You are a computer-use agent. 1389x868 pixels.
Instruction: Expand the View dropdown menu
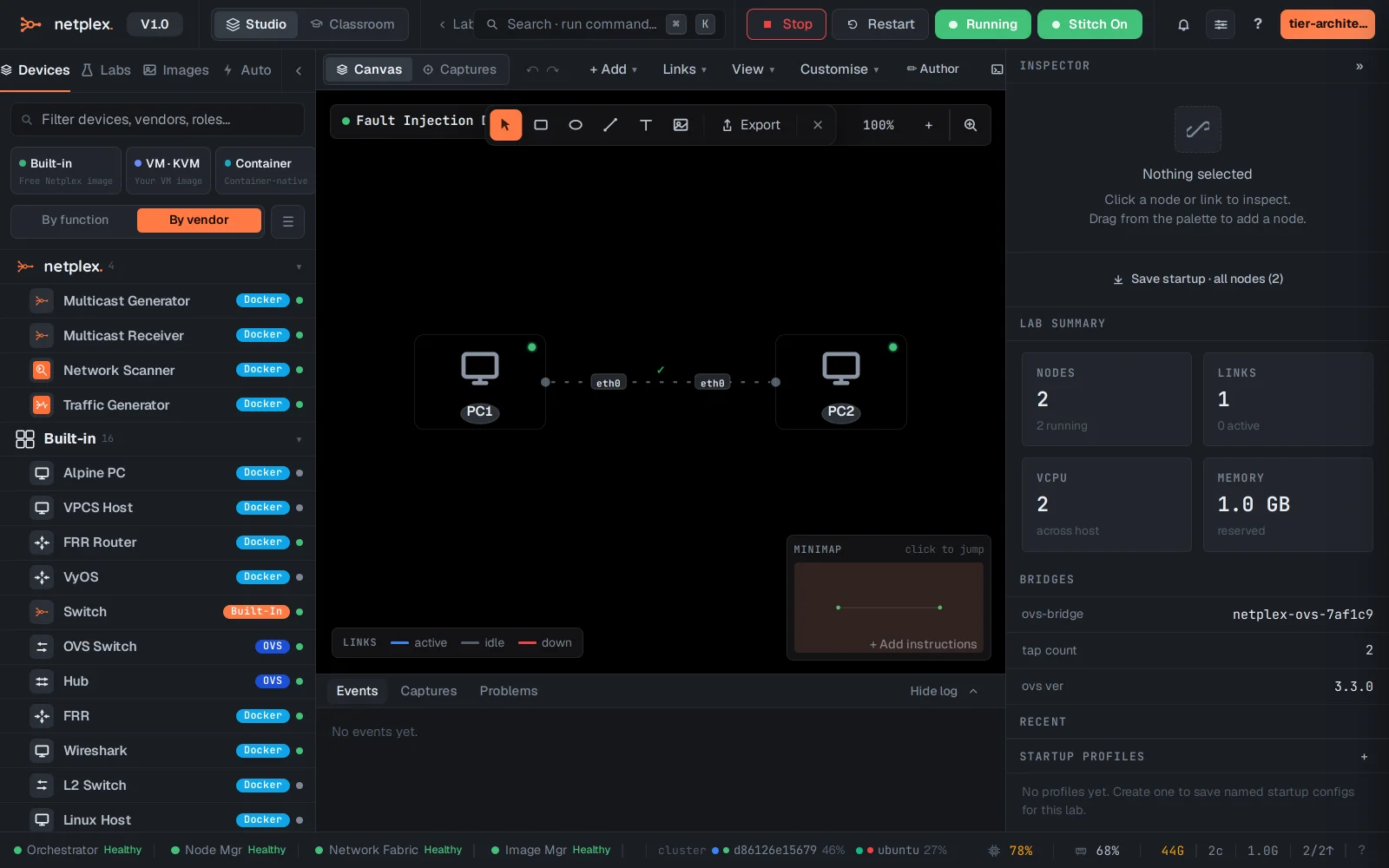point(753,69)
